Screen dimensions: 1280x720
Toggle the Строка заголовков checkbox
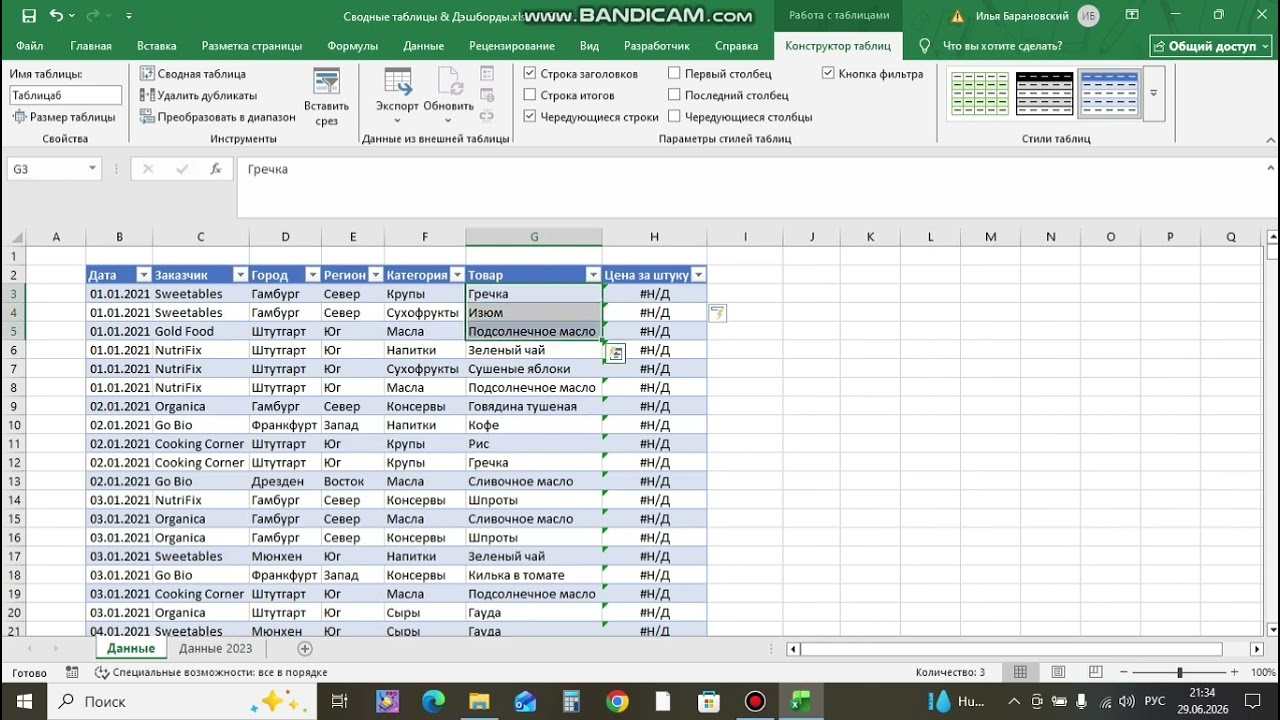tap(530, 73)
